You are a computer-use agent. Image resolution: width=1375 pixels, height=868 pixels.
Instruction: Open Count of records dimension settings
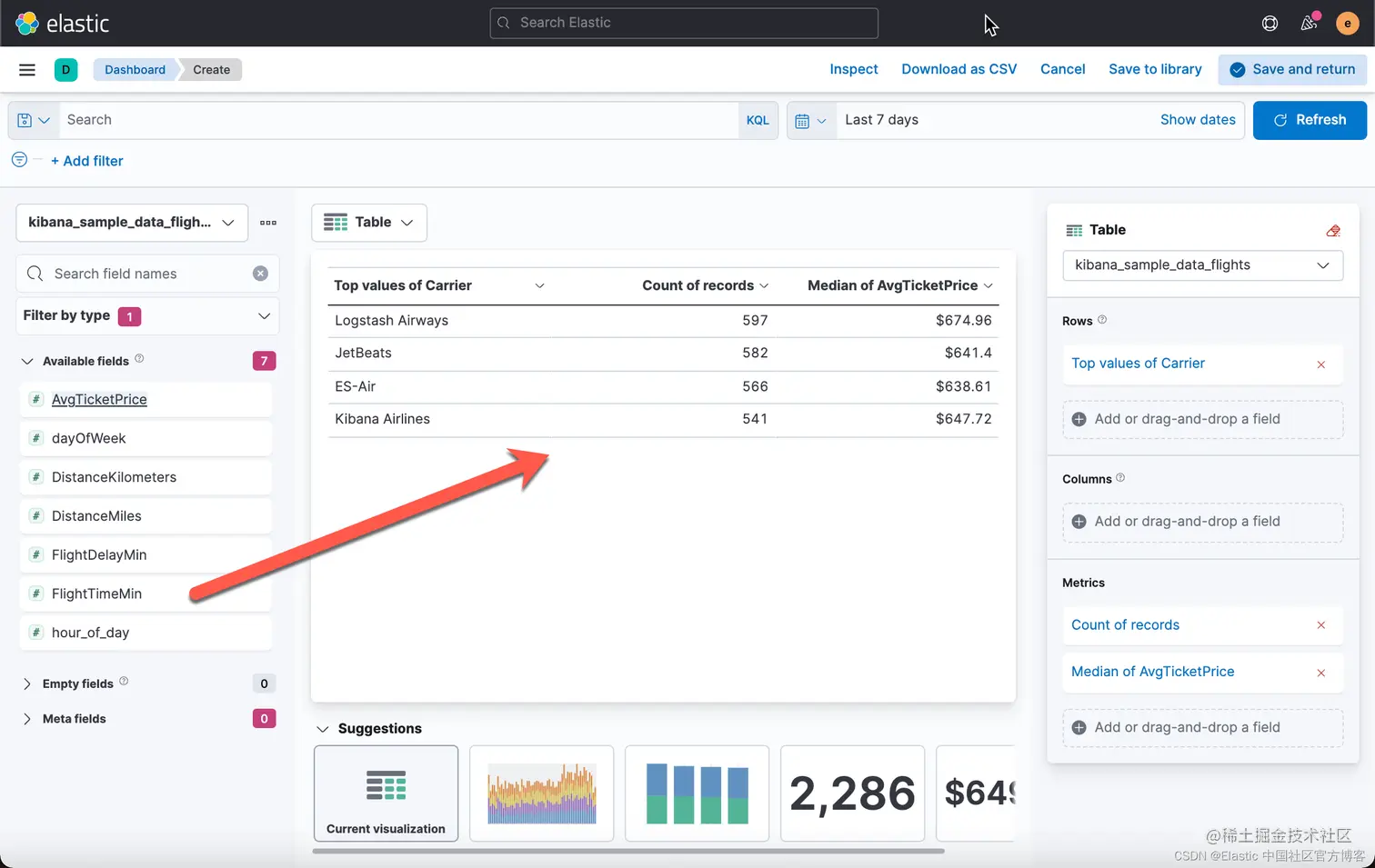(1125, 625)
